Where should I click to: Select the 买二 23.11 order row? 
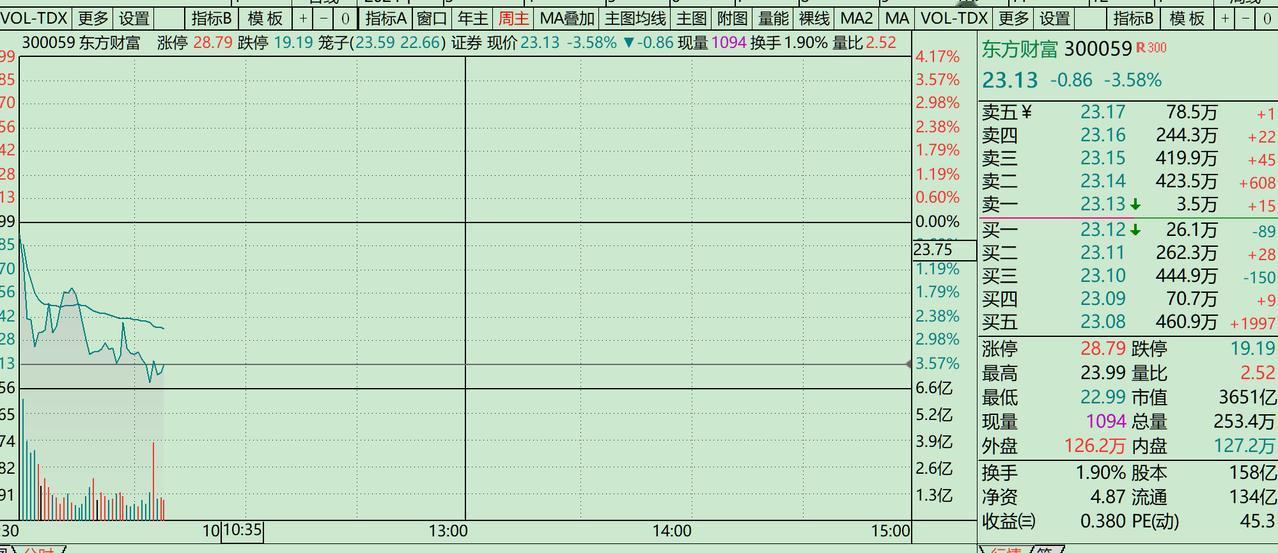1129,253
